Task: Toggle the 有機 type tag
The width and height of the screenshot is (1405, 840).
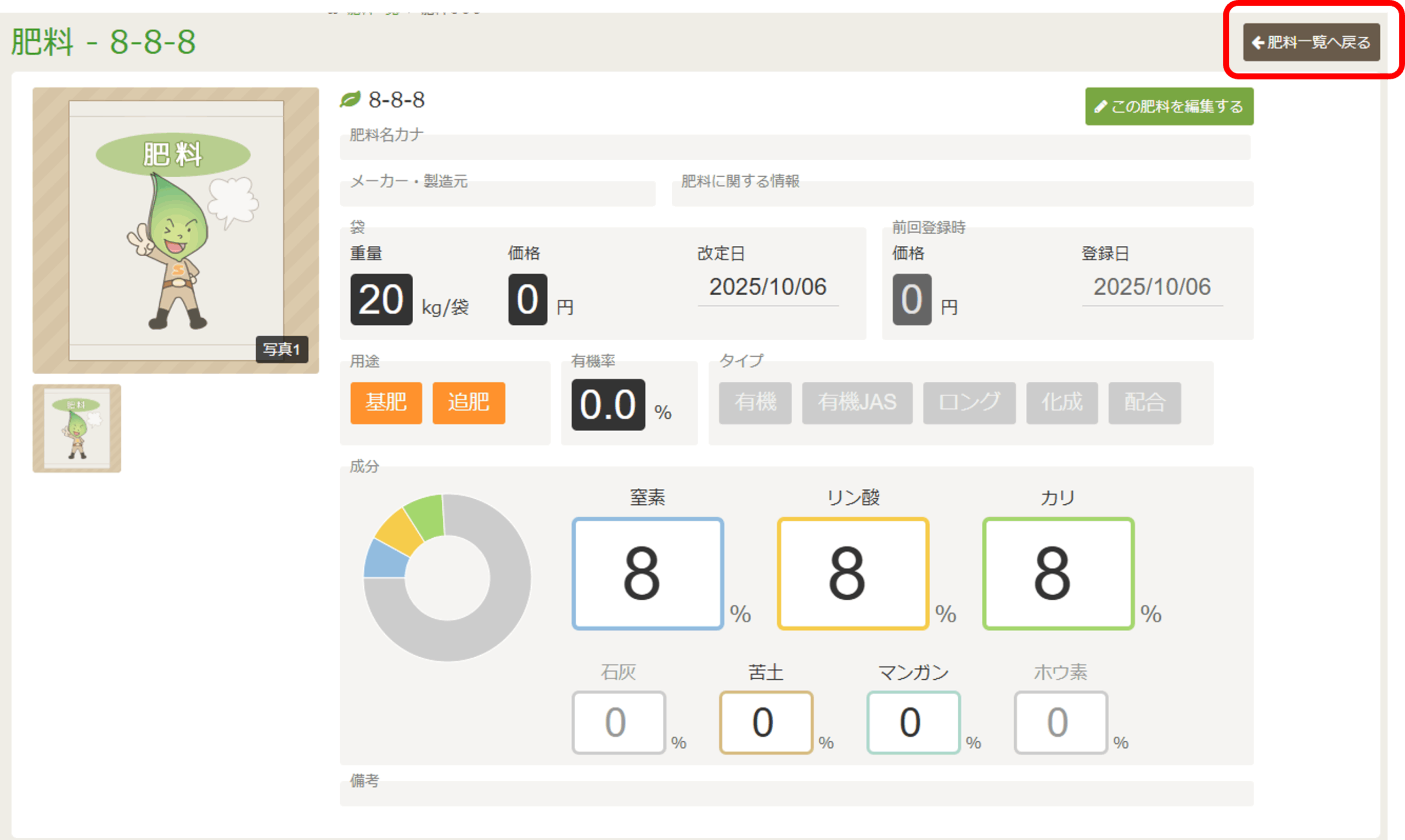Action: (x=755, y=403)
